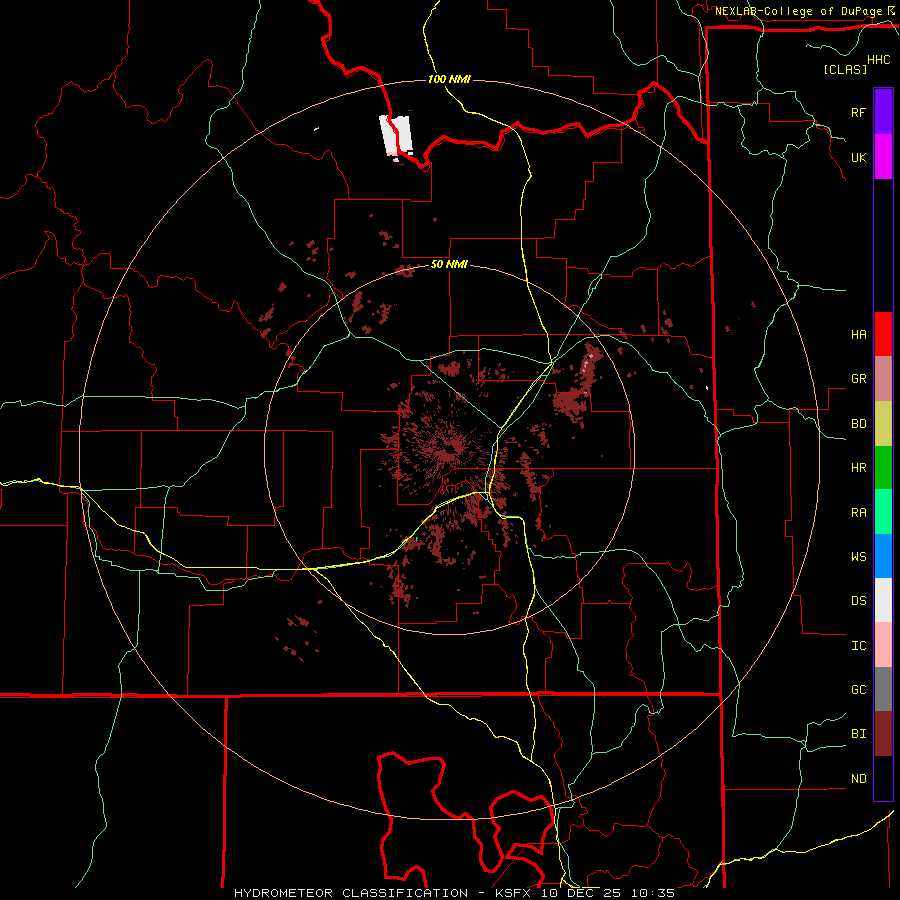Click the WS blue legend swatch
900x900 pixels.
[883, 556]
